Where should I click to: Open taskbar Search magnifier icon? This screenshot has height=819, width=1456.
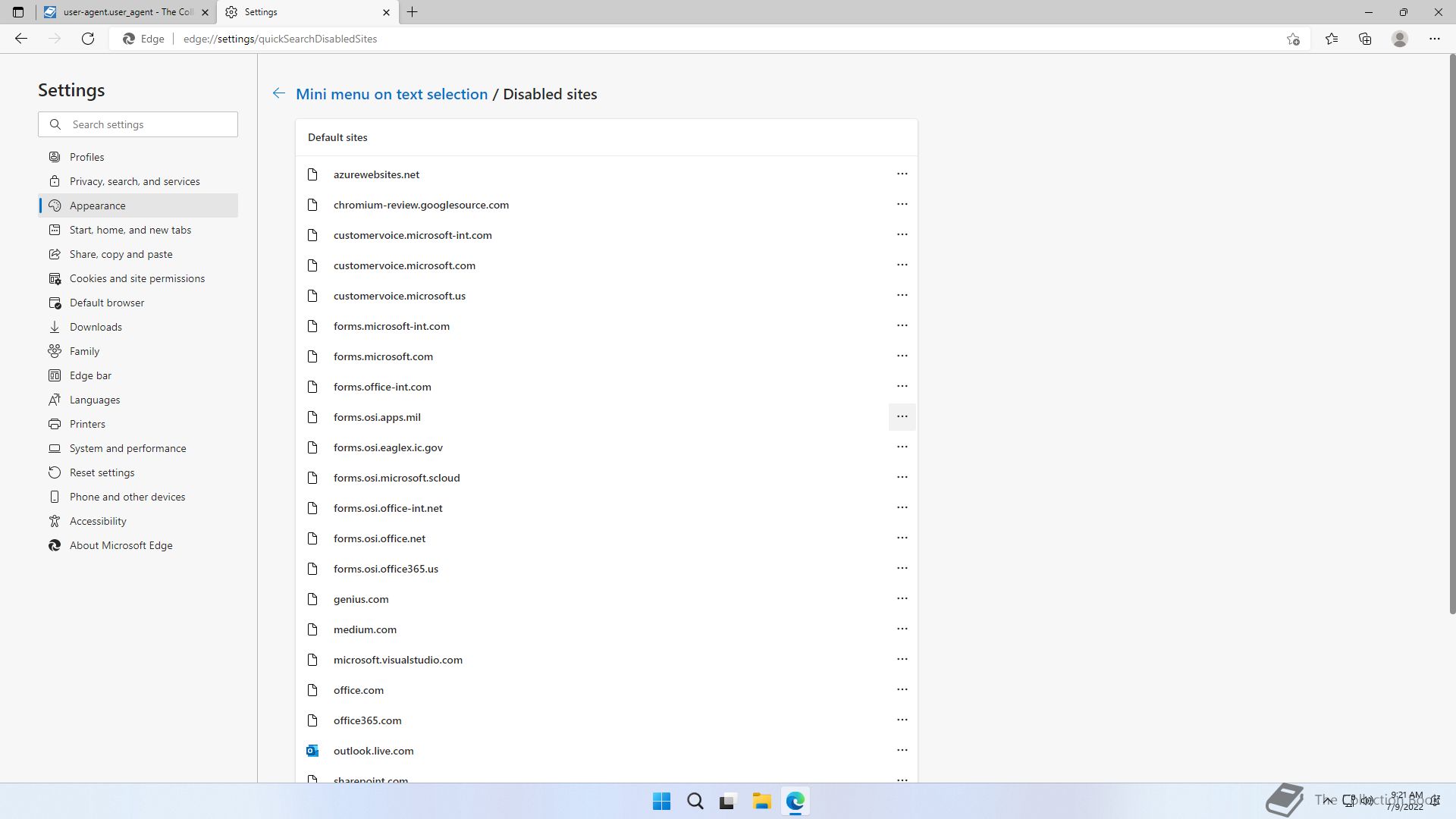coord(695,801)
